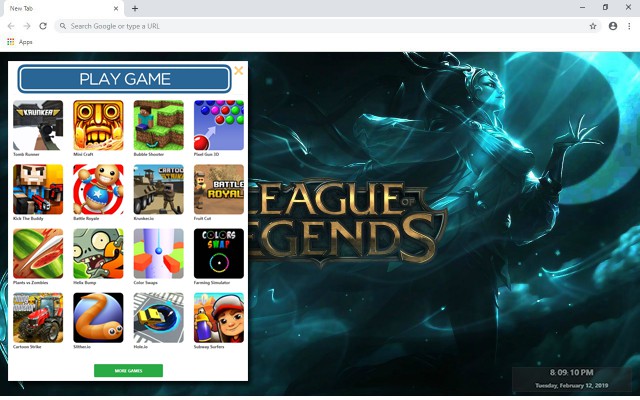Start the Subway Surfers character icon
This screenshot has width=640, height=400.
pos(219,318)
